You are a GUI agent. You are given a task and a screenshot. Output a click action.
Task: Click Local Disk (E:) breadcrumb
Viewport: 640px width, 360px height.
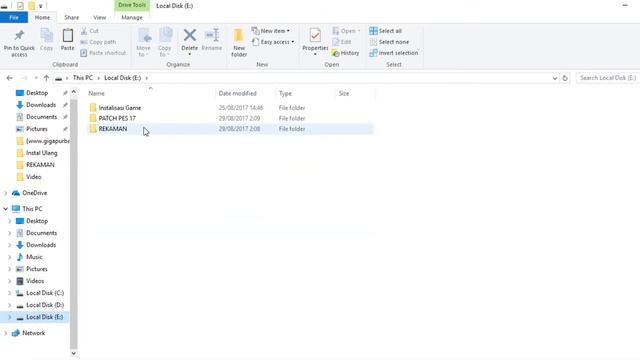(122, 78)
